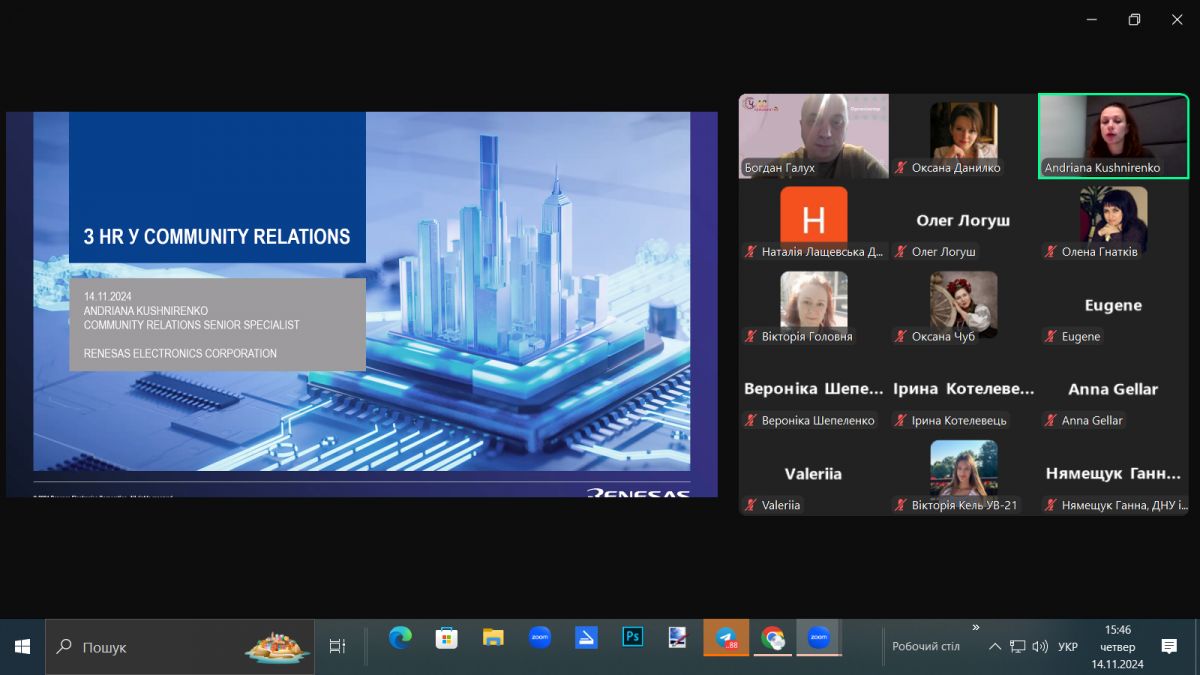Screen dimensions: 1200x675
Task: Expand the Робочий стіл toolbar chevron
Action: click(x=976, y=628)
